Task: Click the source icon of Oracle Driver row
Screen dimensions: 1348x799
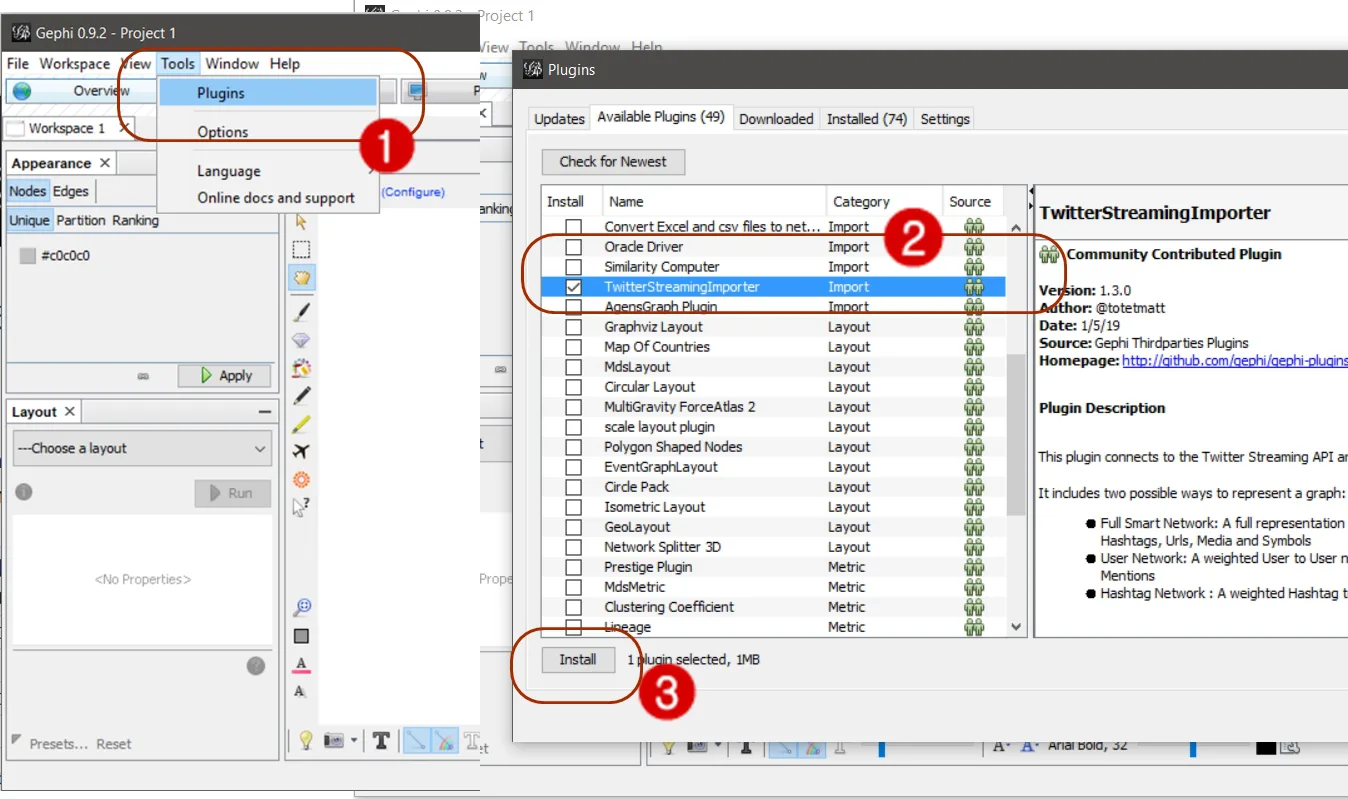Action: (x=973, y=247)
